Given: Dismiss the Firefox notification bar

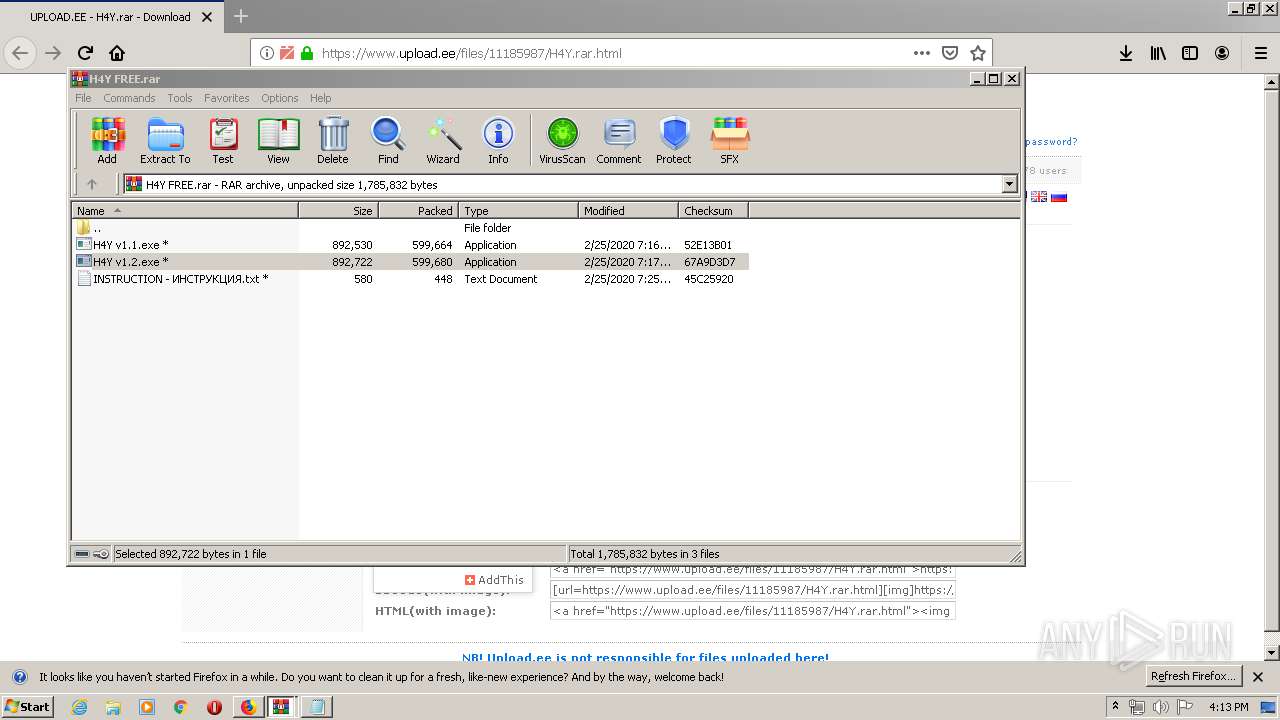Looking at the screenshot, I should 1258,677.
